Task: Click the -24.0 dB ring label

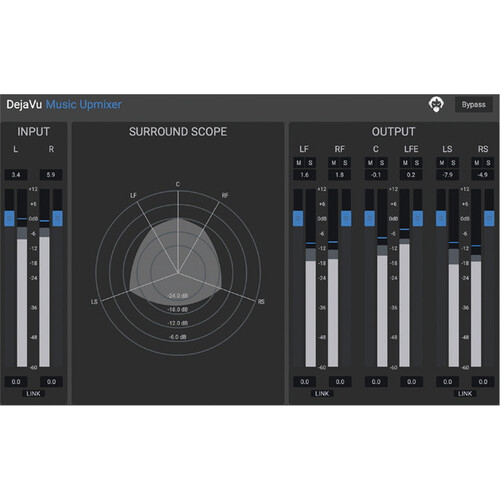Action: [x=178, y=296]
